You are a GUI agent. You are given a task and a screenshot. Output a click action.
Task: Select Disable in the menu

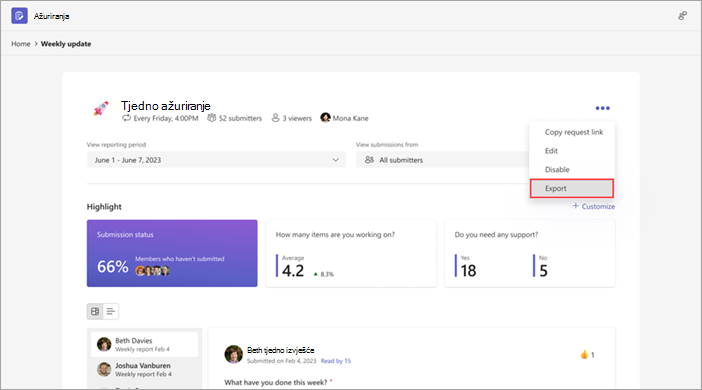pos(557,170)
